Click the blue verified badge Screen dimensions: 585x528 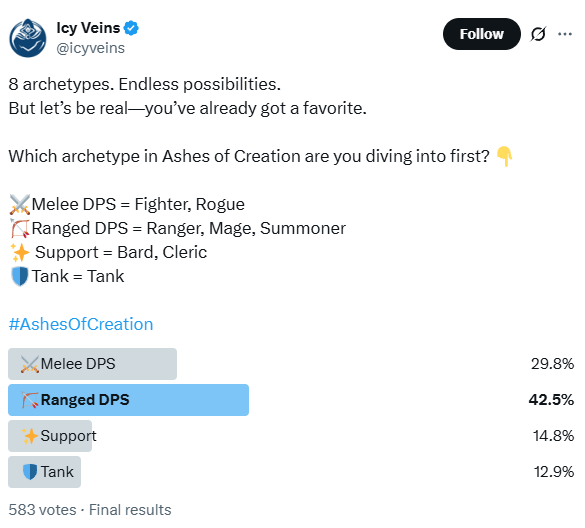[131, 28]
